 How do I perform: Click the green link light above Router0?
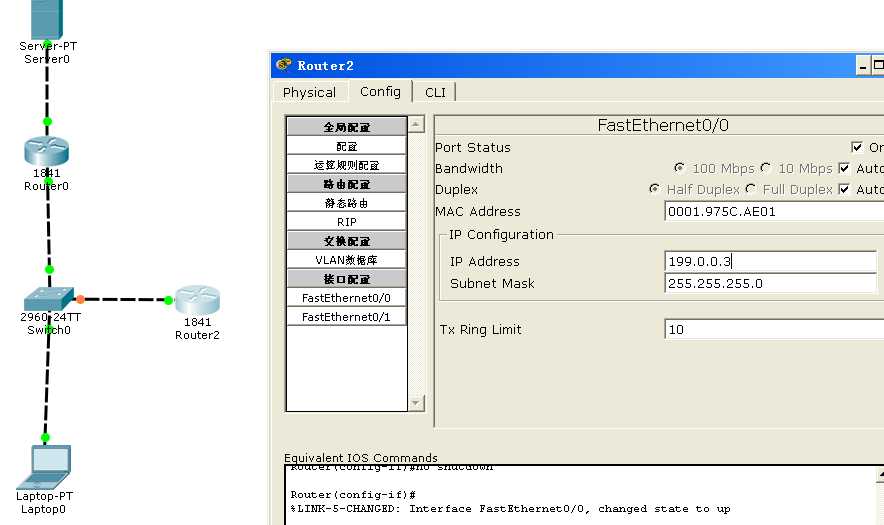coord(47,121)
